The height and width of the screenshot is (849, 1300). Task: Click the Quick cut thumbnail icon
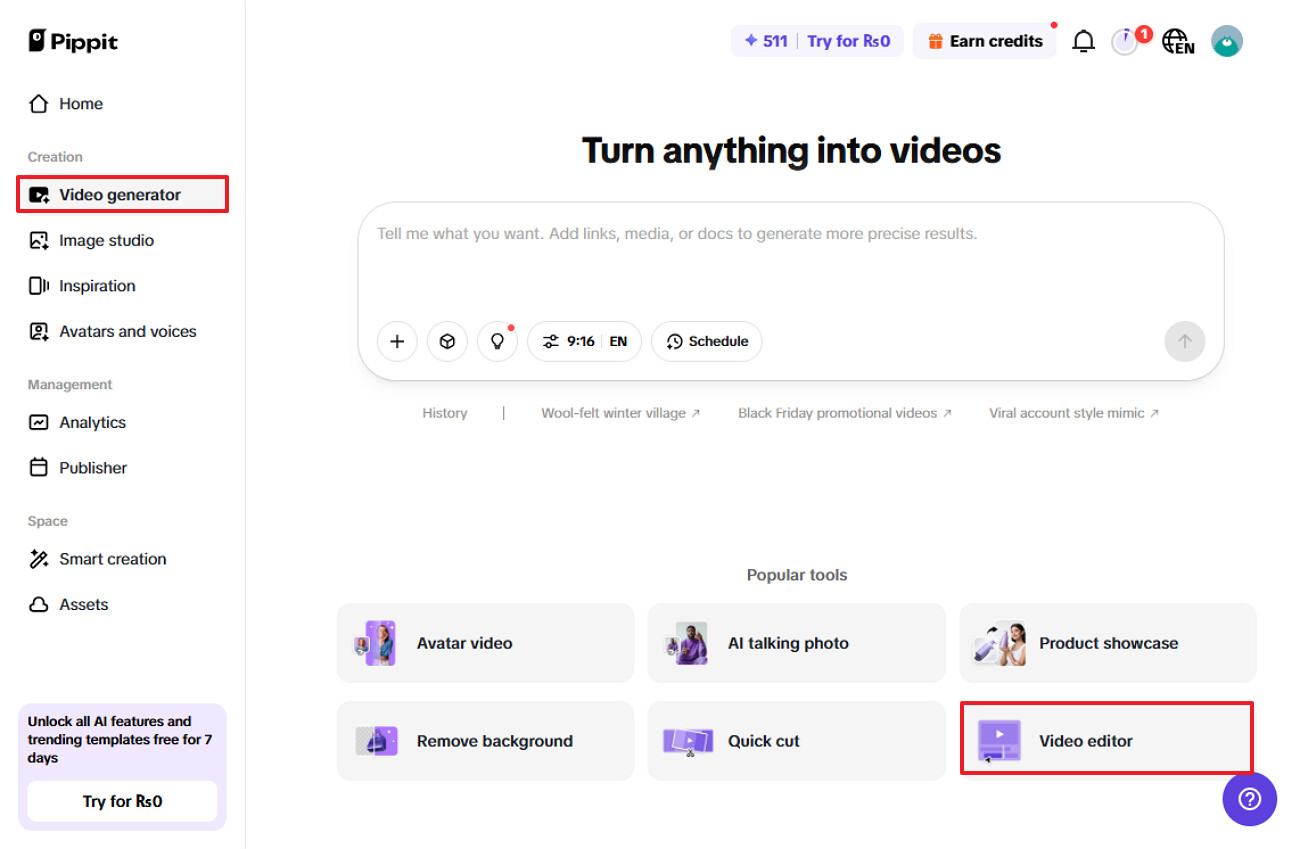688,741
